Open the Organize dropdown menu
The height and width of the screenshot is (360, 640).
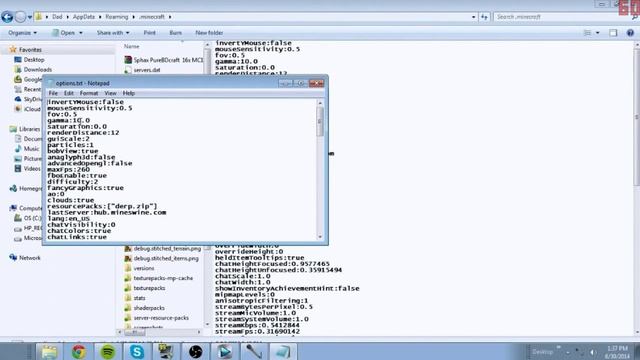(22, 33)
